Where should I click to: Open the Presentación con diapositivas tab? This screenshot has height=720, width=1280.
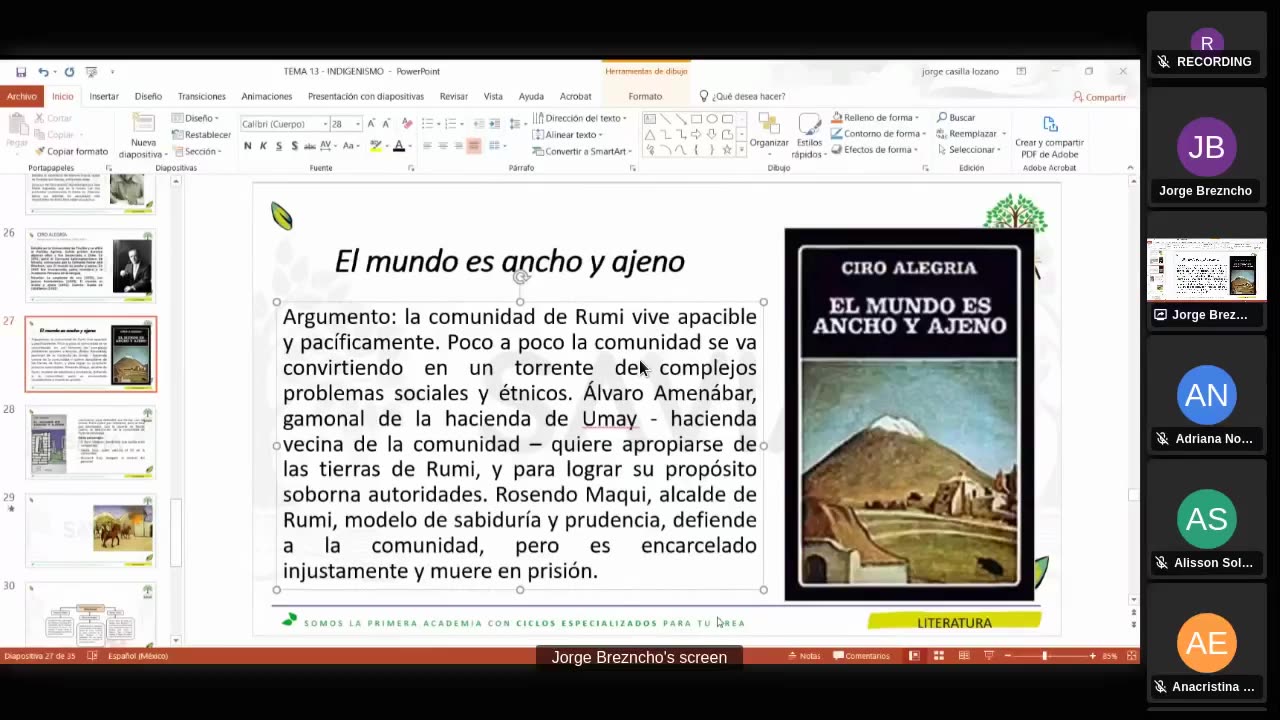(366, 97)
